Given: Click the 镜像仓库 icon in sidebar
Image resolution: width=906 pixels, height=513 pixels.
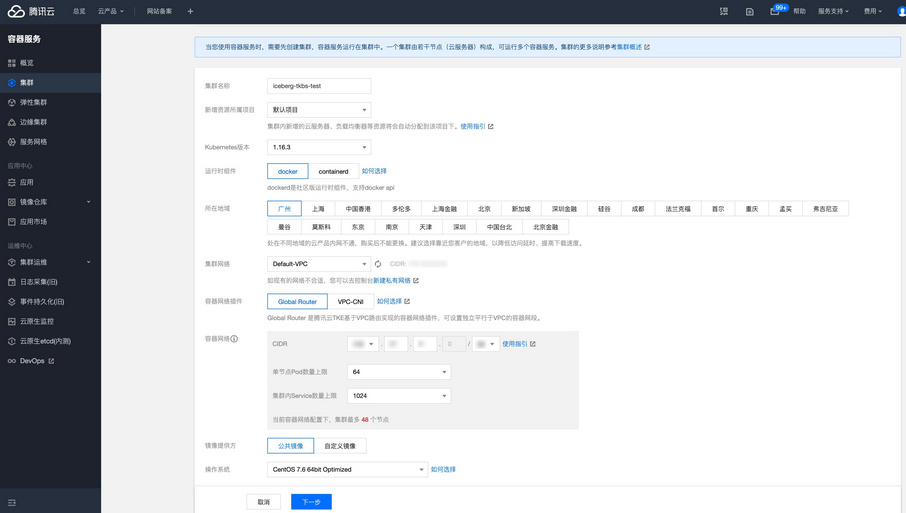Looking at the screenshot, I should click(12, 202).
